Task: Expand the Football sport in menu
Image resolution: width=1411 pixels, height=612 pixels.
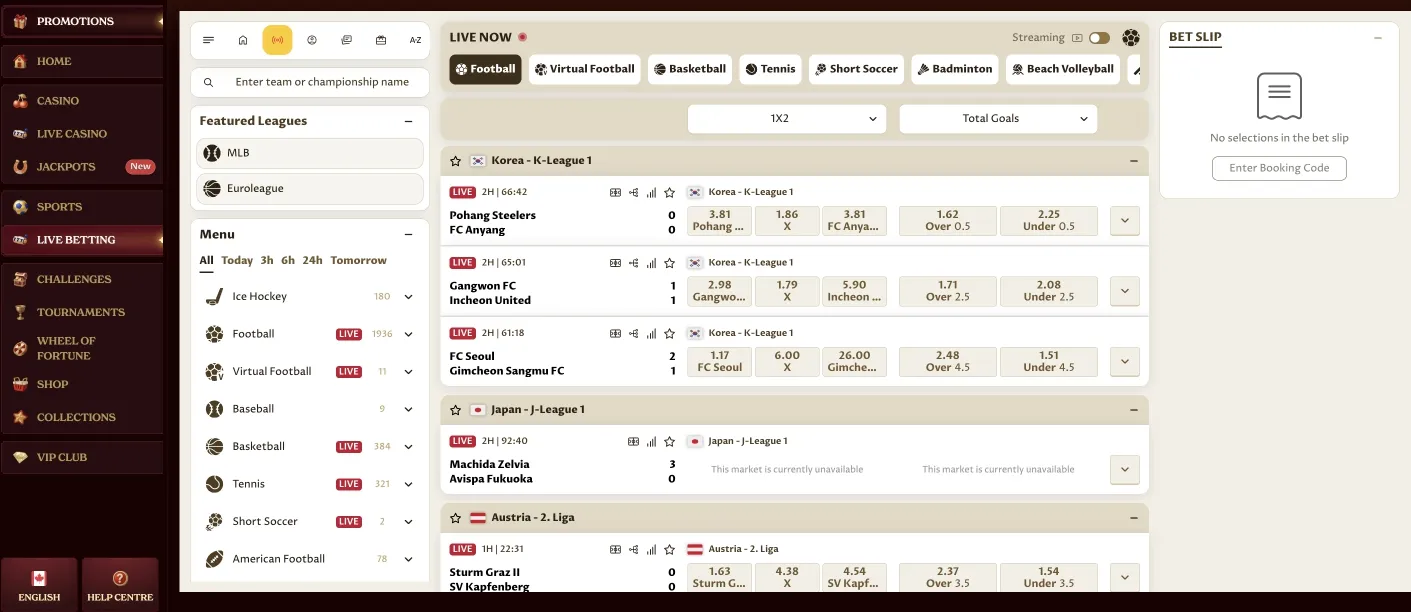Action: [x=409, y=334]
